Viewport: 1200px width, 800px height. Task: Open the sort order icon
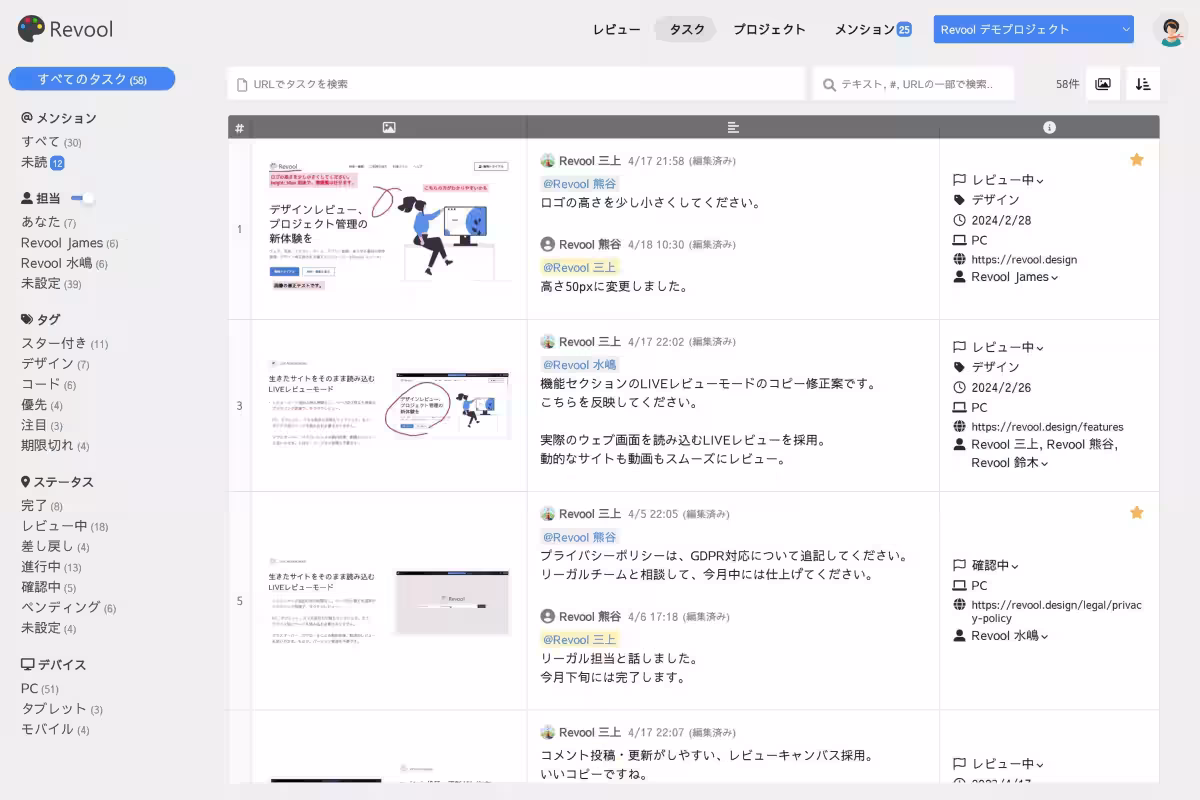pos(1142,84)
